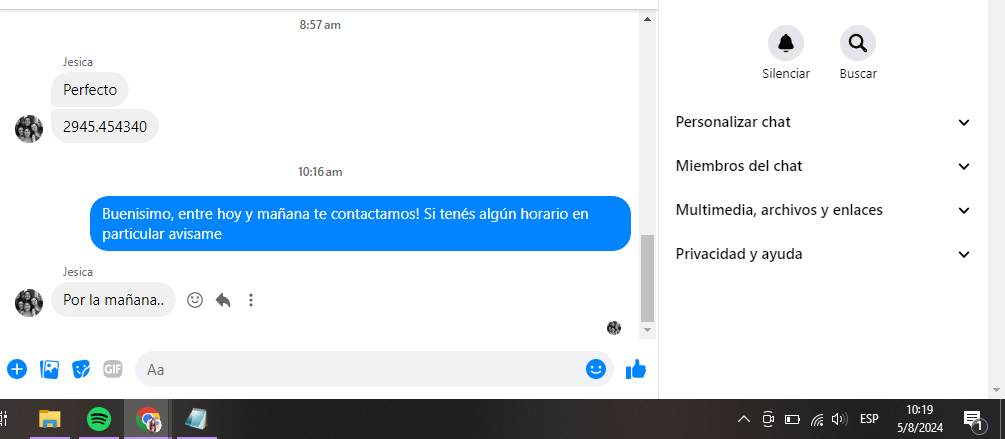The width and height of the screenshot is (1005, 439).
Task: Choose a sticker icon
Action: [81, 369]
